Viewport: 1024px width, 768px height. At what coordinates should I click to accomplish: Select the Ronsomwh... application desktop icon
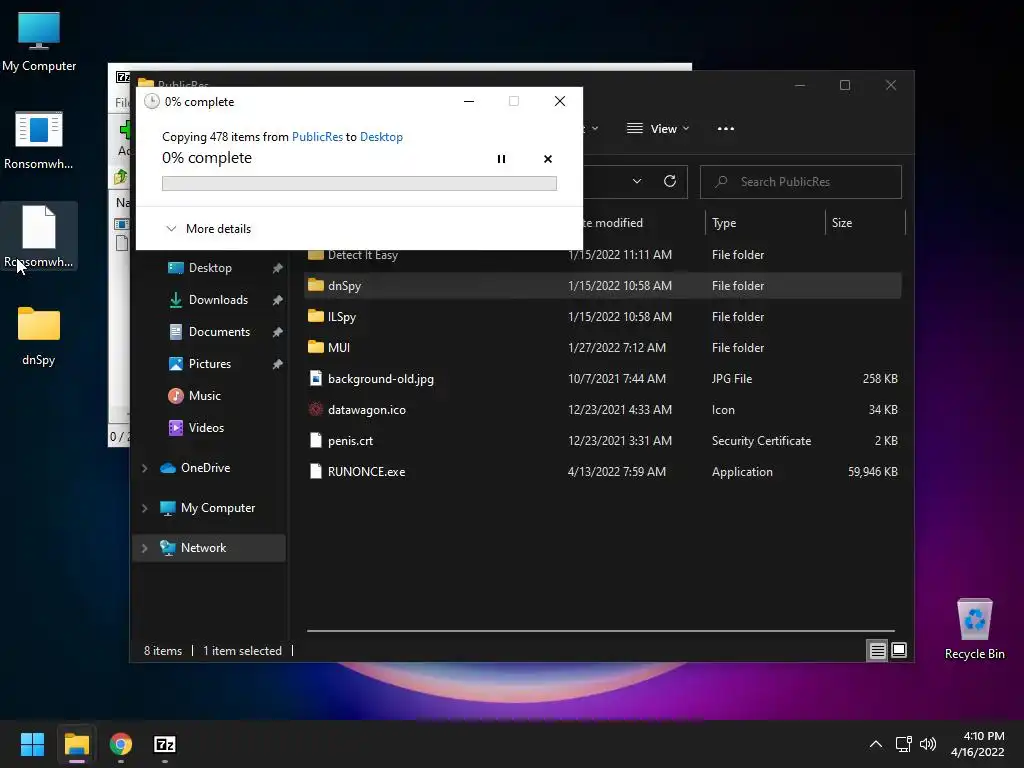[x=39, y=140]
